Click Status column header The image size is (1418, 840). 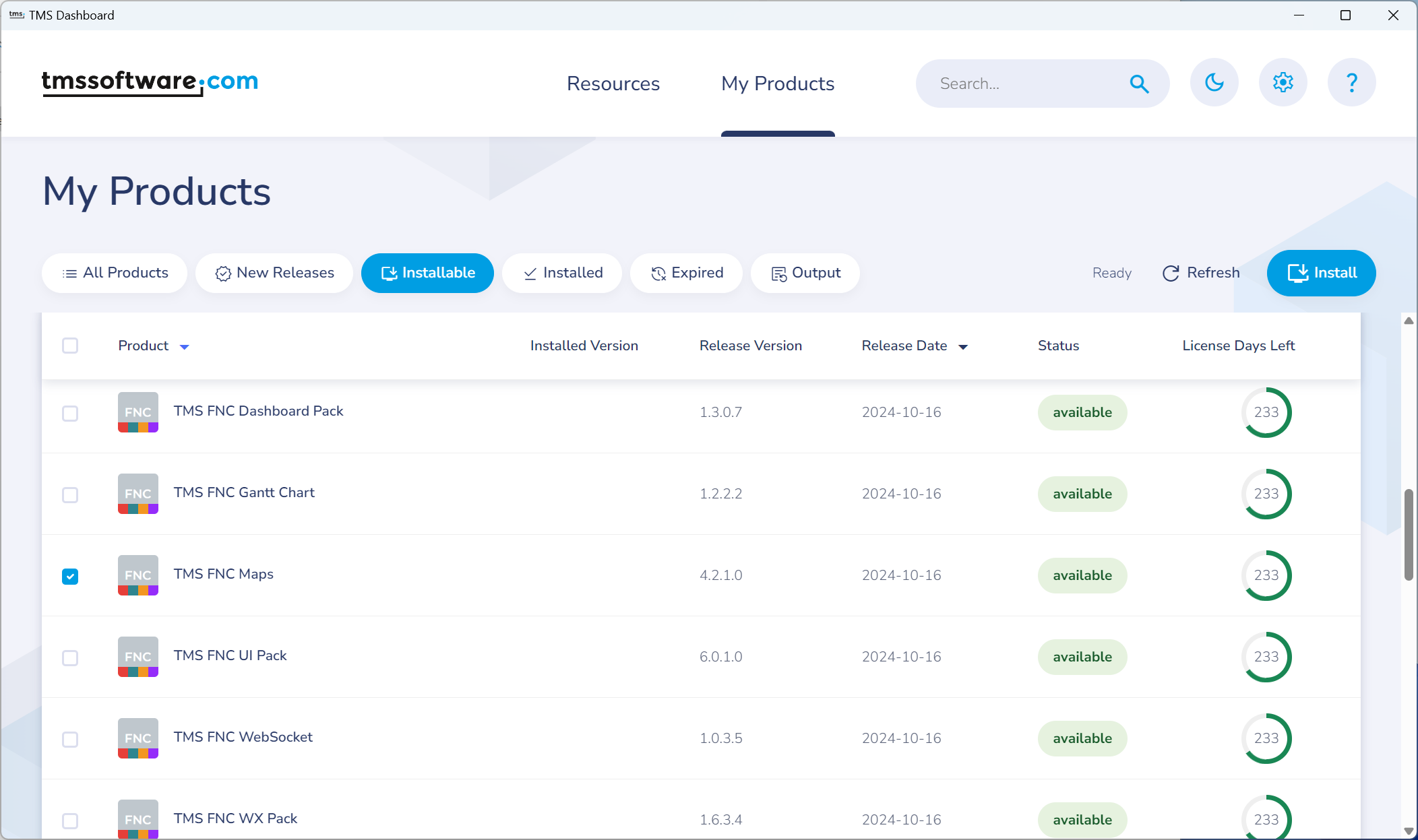pos(1058,346)
